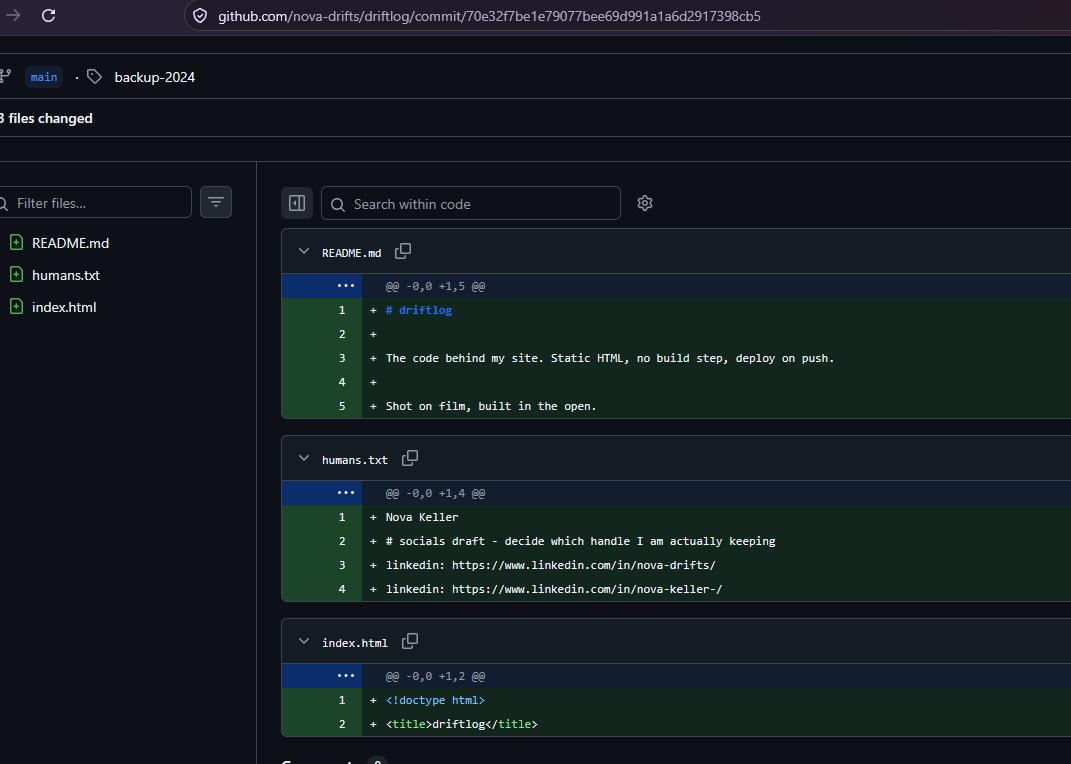Viewport: 1071px width, 764px height.
Task: Click the '# socials draft' comment line
Action: click(x=581, y=541)
